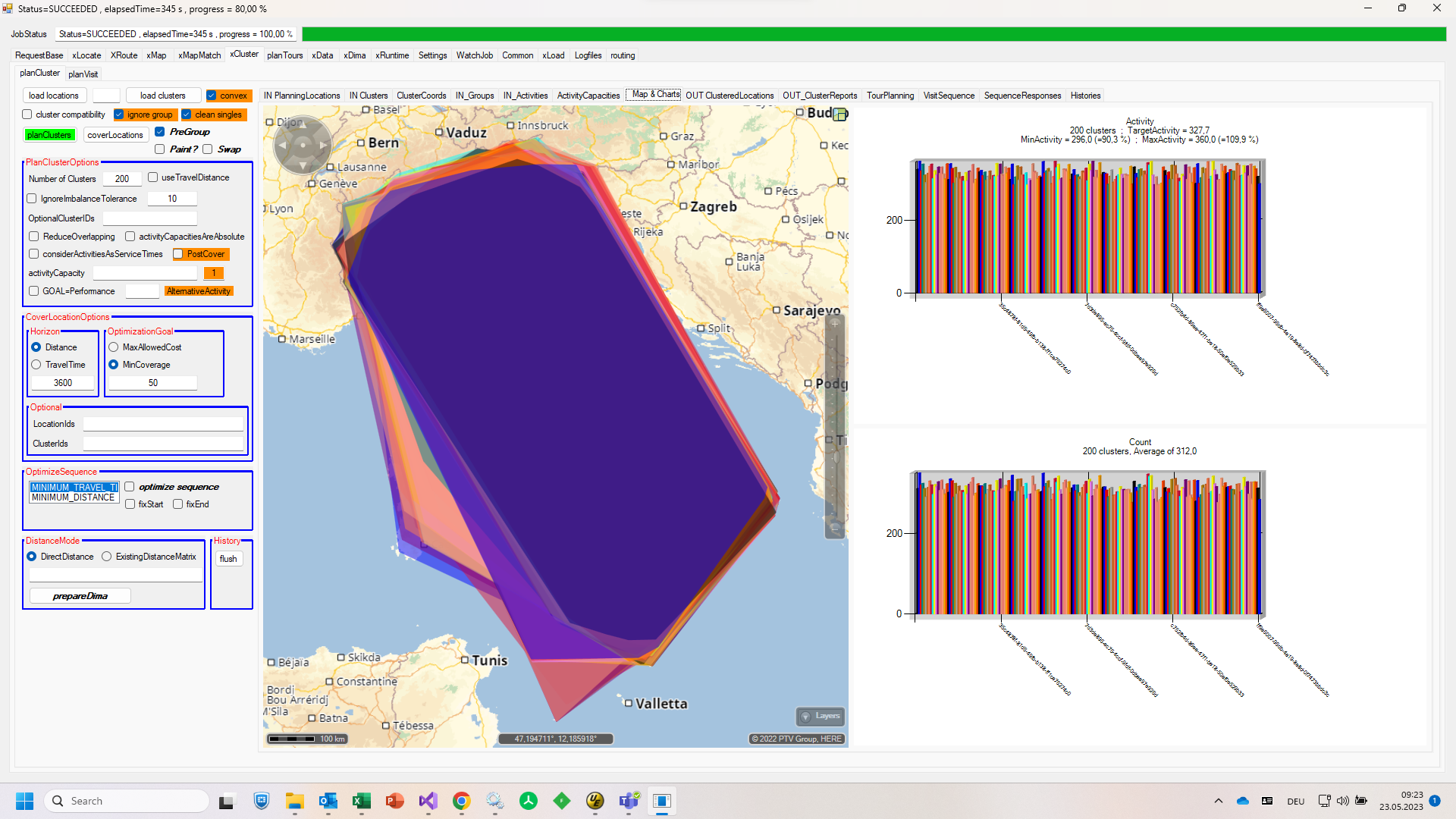Click the map zoom-out minus button
This screenshot has height=819, width=1456.
click(834, 529)
